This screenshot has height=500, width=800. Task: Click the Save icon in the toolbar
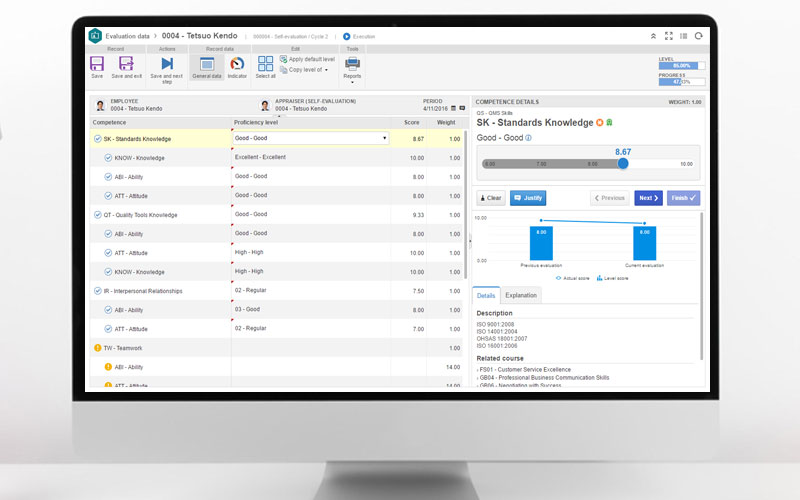(x=97, y=64)
